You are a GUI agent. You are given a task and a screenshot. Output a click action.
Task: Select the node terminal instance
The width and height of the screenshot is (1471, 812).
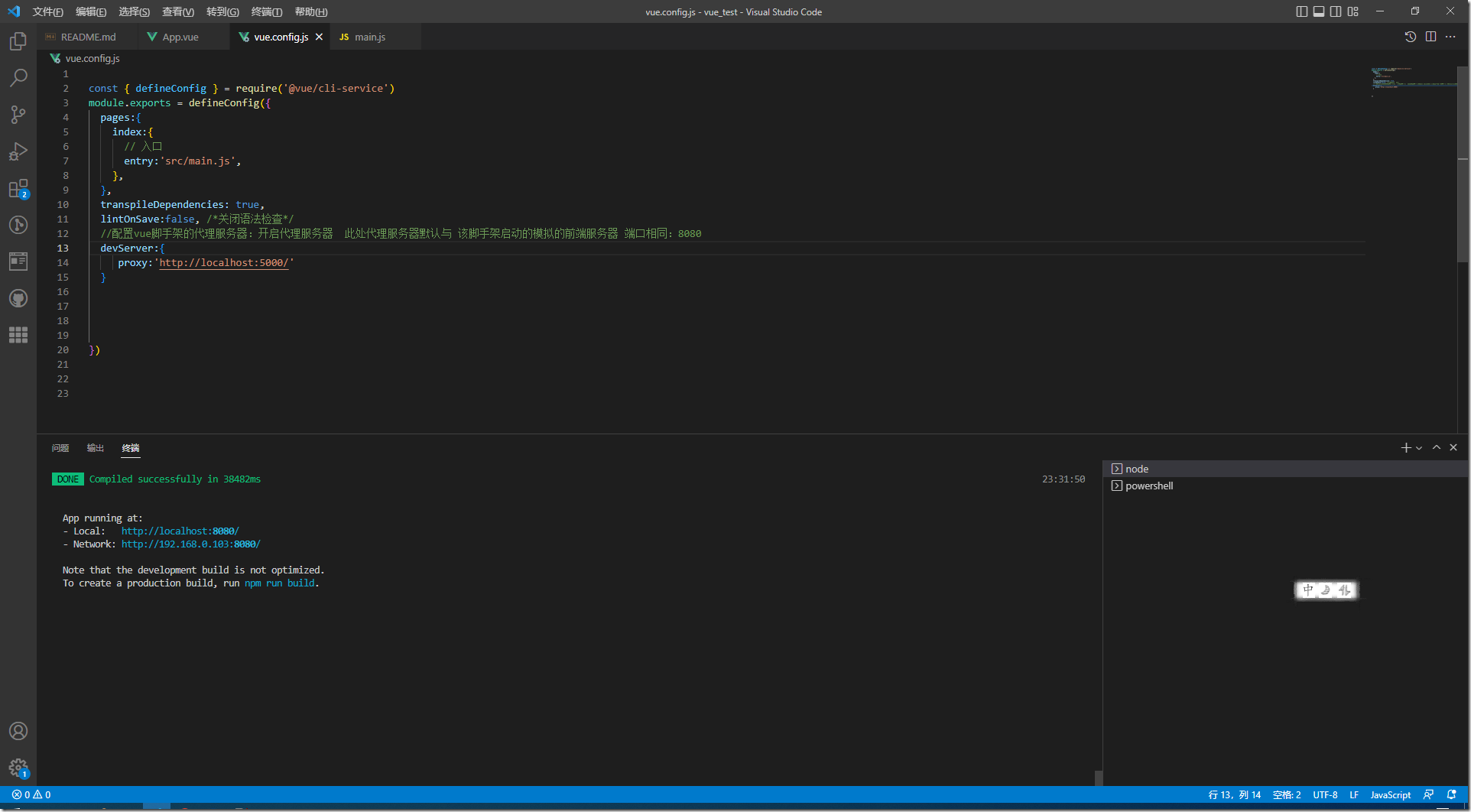coord(1284,469)
